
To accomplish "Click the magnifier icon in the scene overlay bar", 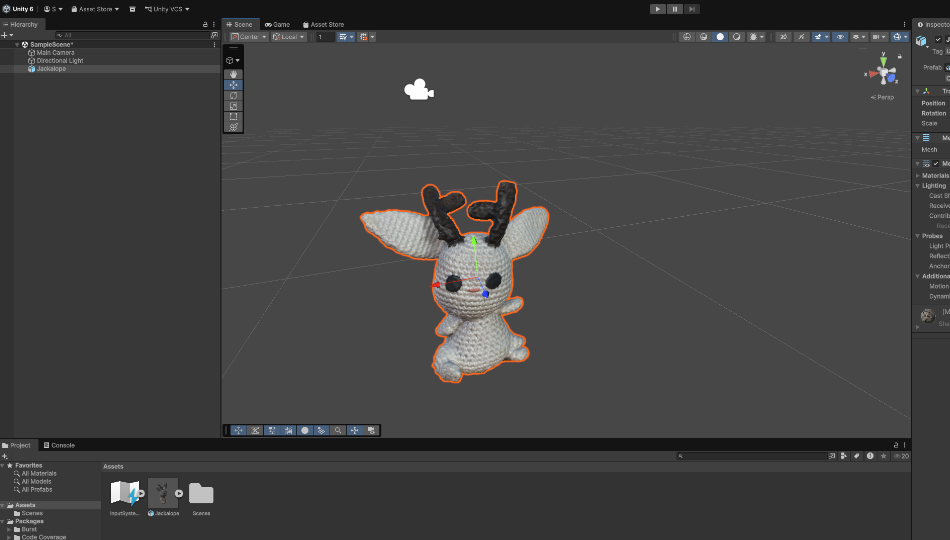I will click(338, 430).
